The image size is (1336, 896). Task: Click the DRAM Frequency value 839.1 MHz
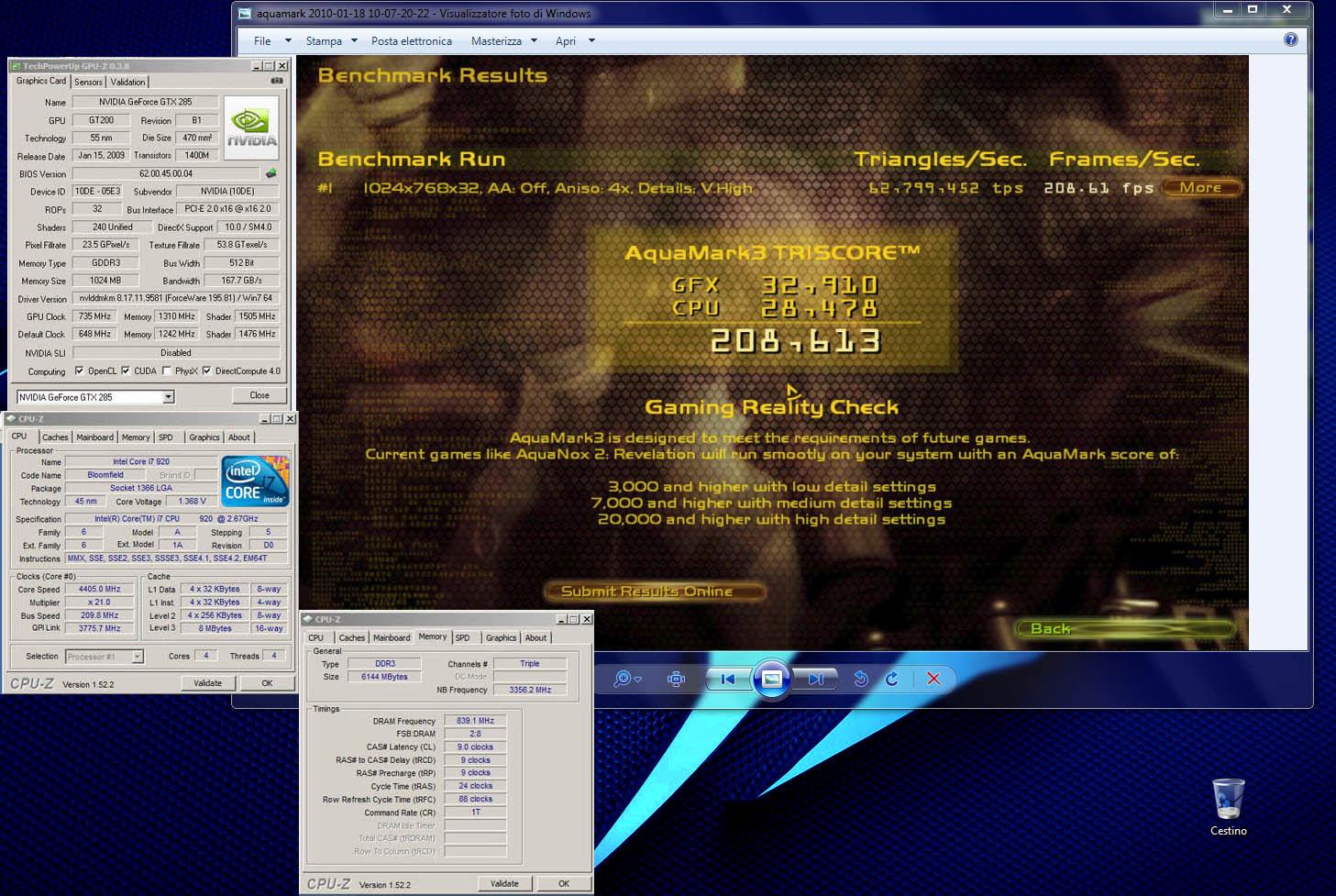tap(475, 721)
